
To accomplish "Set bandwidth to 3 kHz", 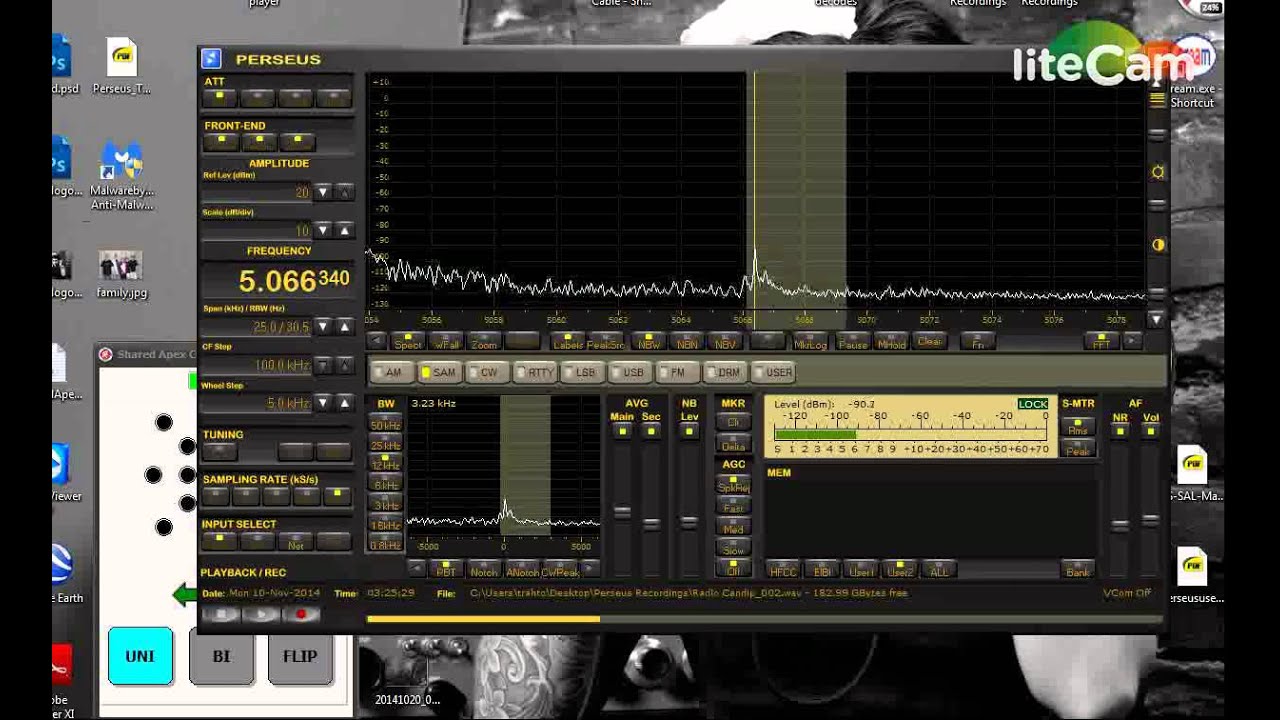I will point(385,504).
